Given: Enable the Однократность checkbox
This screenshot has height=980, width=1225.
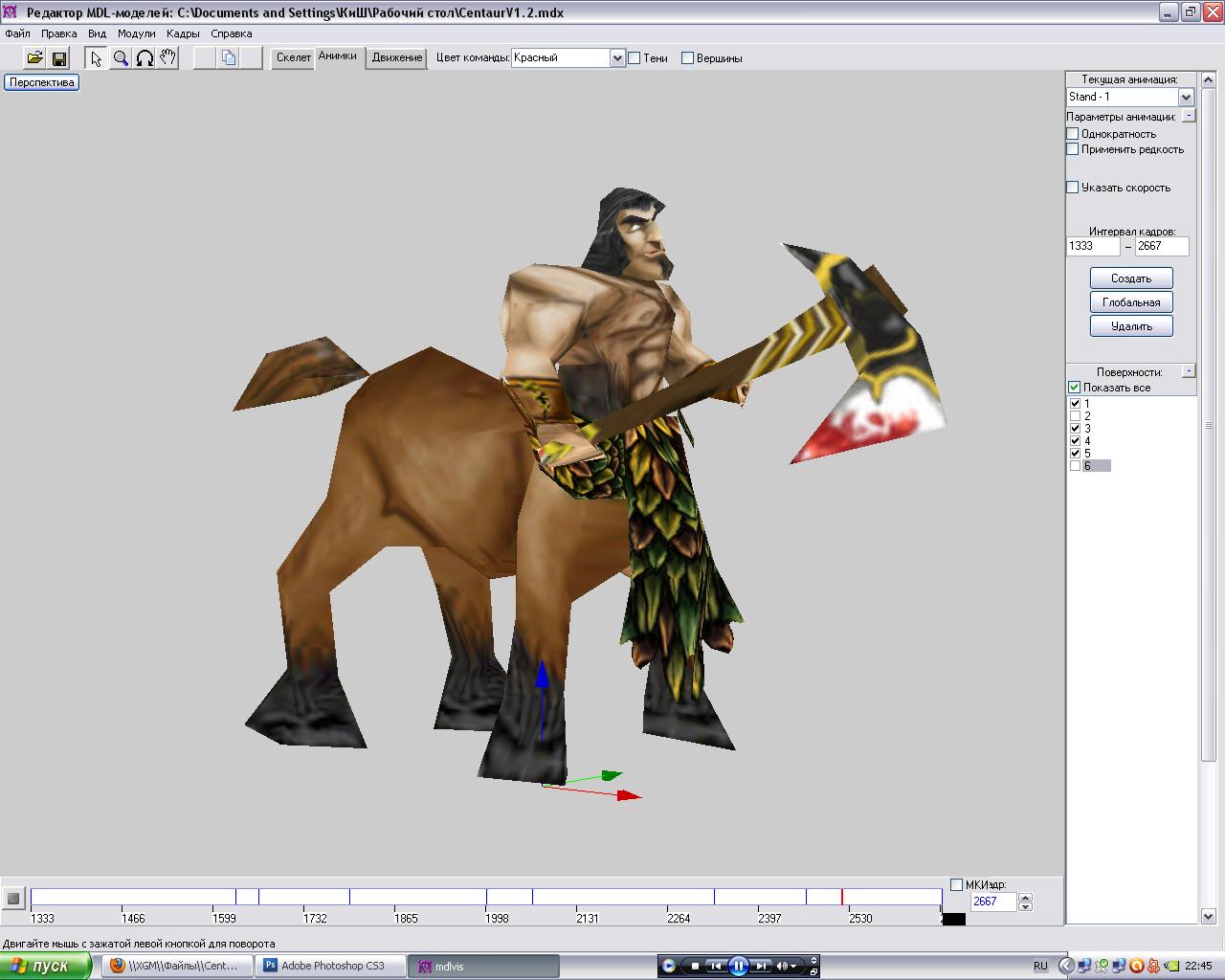Looking at the screenshot, I should click(x=1073, y=134).
